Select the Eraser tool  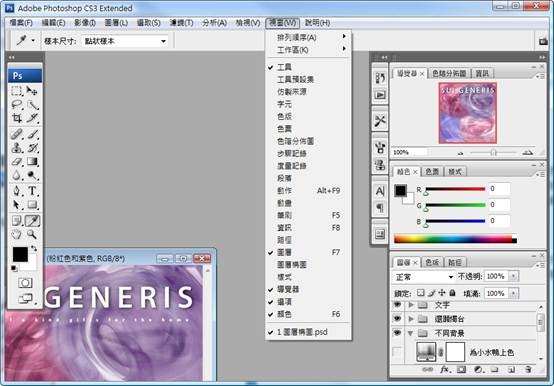pos(16,161)
